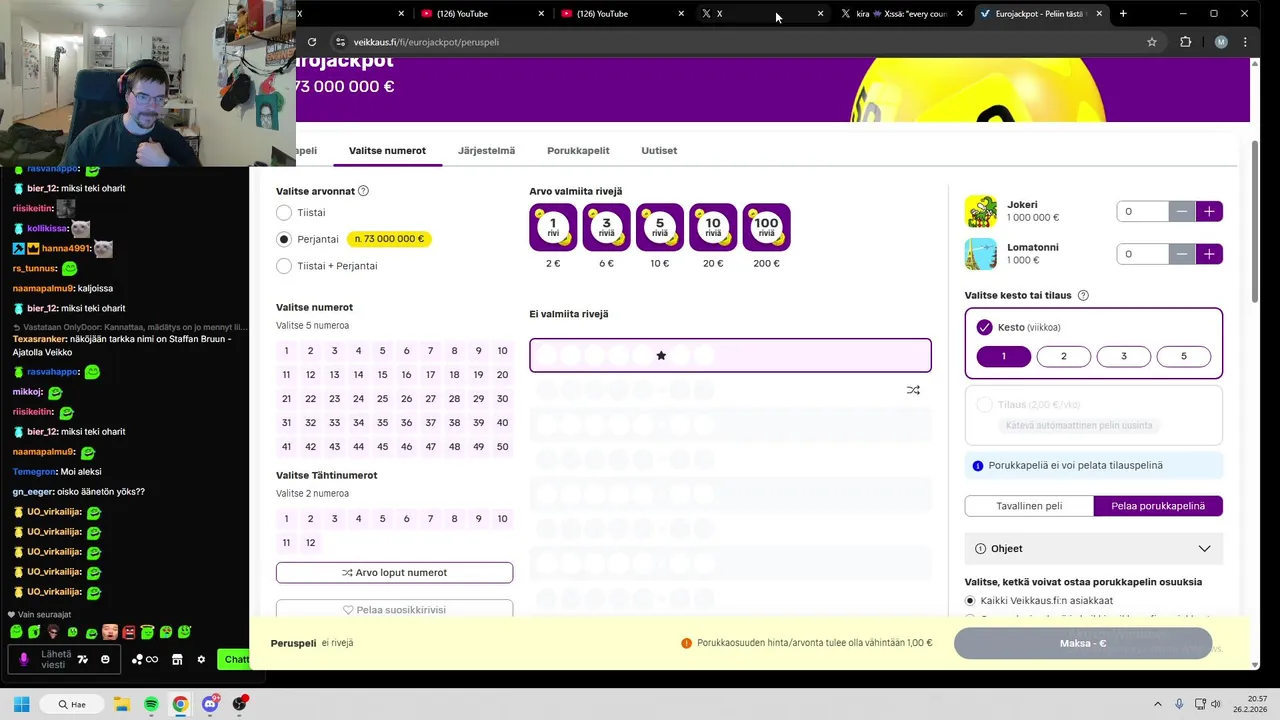
Task: Pick the 10 riviä quick-pick tile
Action: [x=713, y=227]
